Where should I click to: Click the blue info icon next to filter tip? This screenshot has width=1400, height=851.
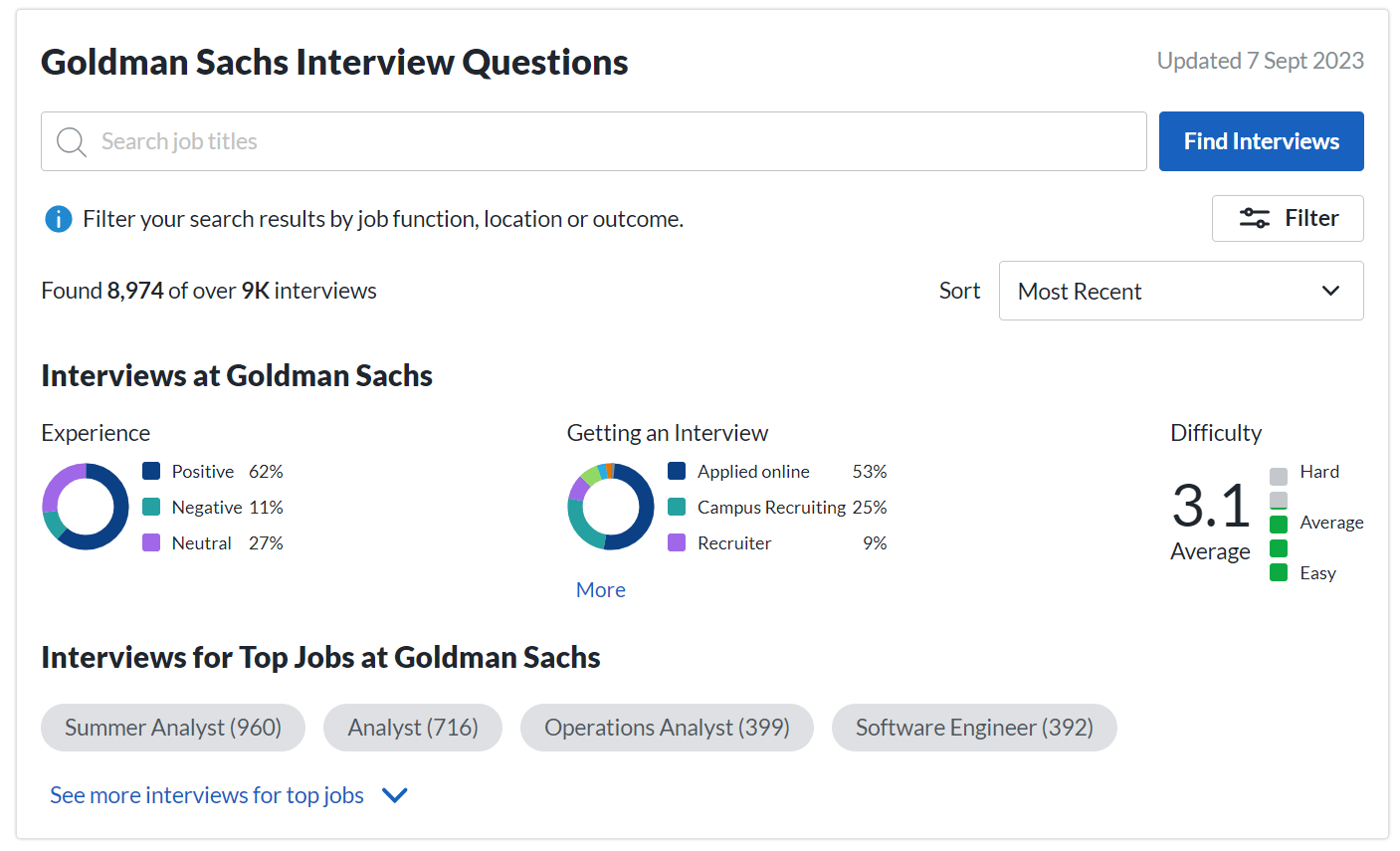[x=58, y=218]
